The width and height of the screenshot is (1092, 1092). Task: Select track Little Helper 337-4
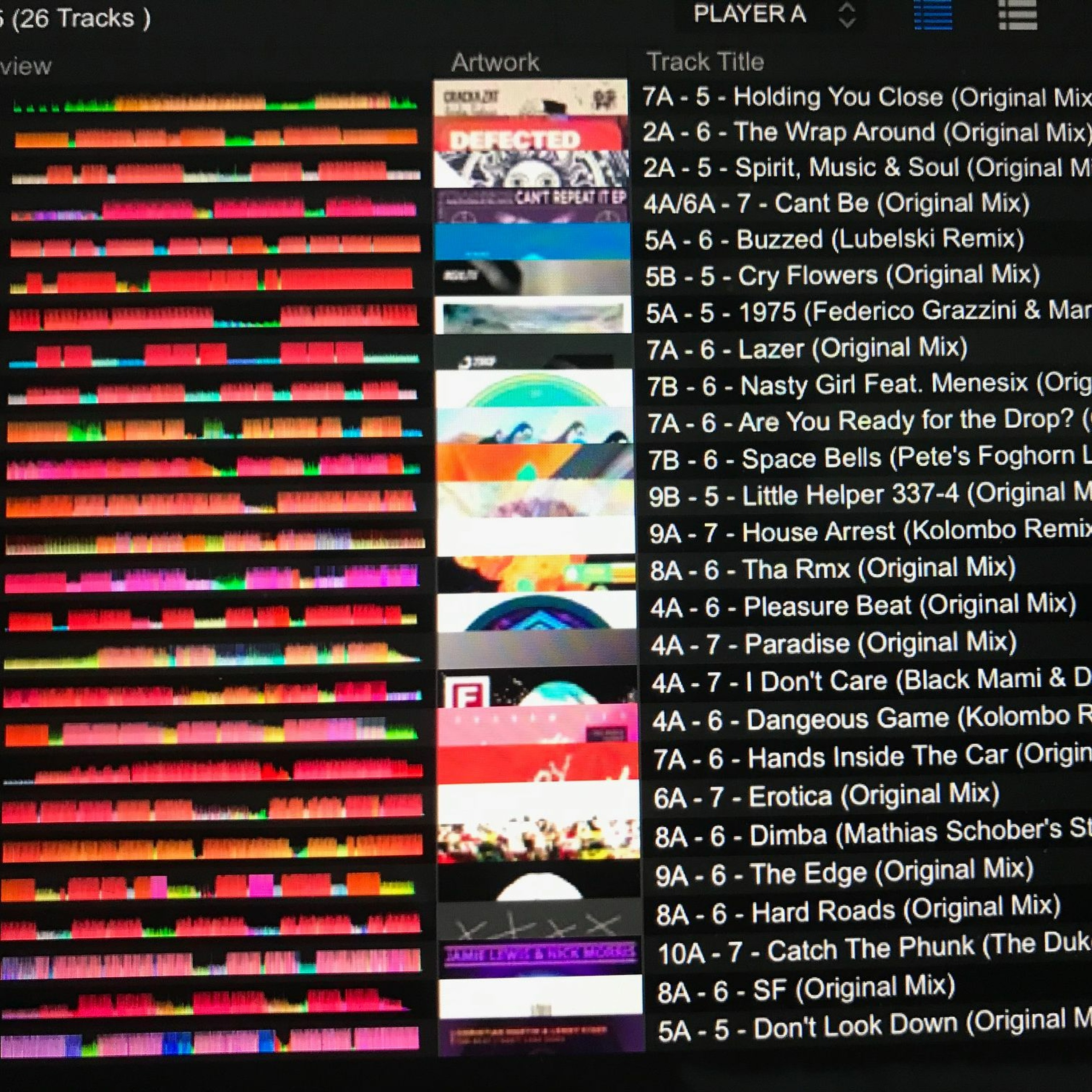870,495
